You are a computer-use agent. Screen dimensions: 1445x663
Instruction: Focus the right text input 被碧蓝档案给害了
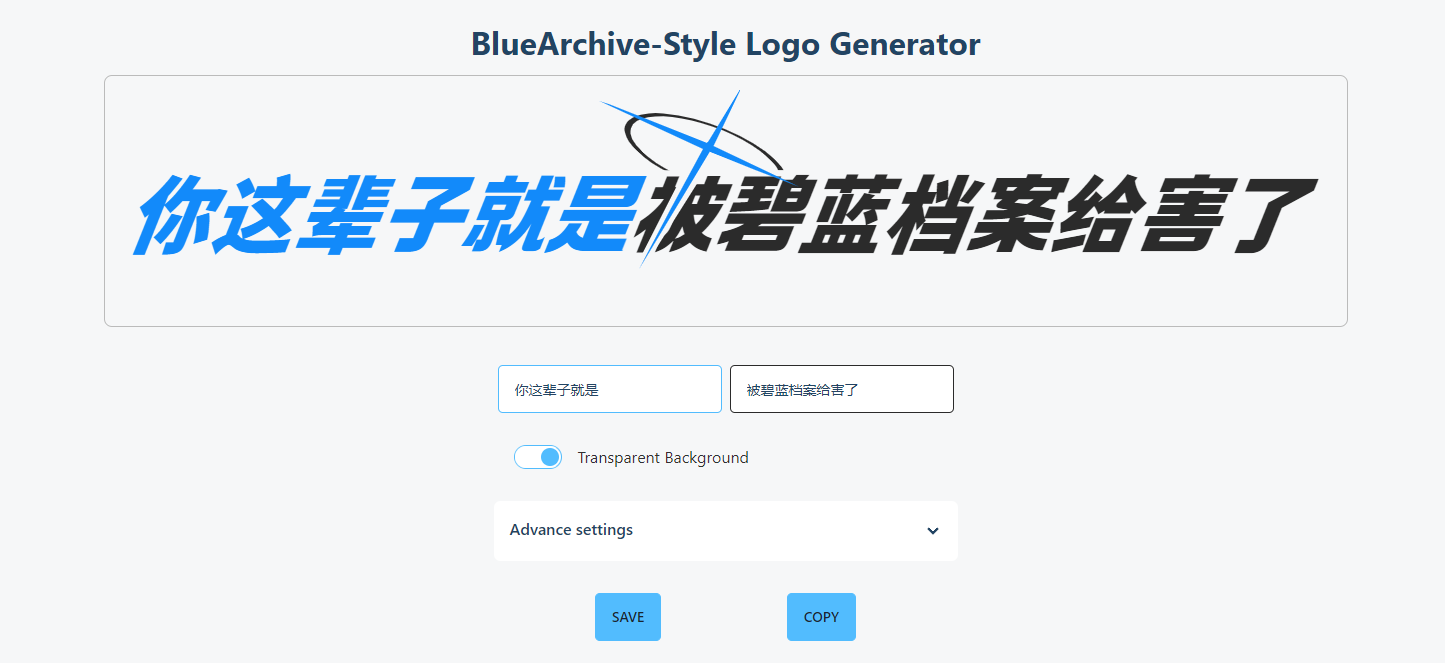[x=842, y=389]
